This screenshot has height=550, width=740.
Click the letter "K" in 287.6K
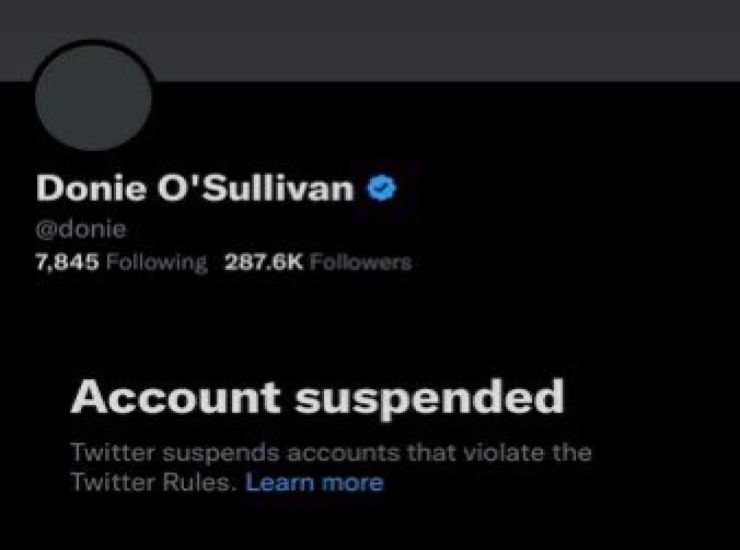(x=298, y=263)
